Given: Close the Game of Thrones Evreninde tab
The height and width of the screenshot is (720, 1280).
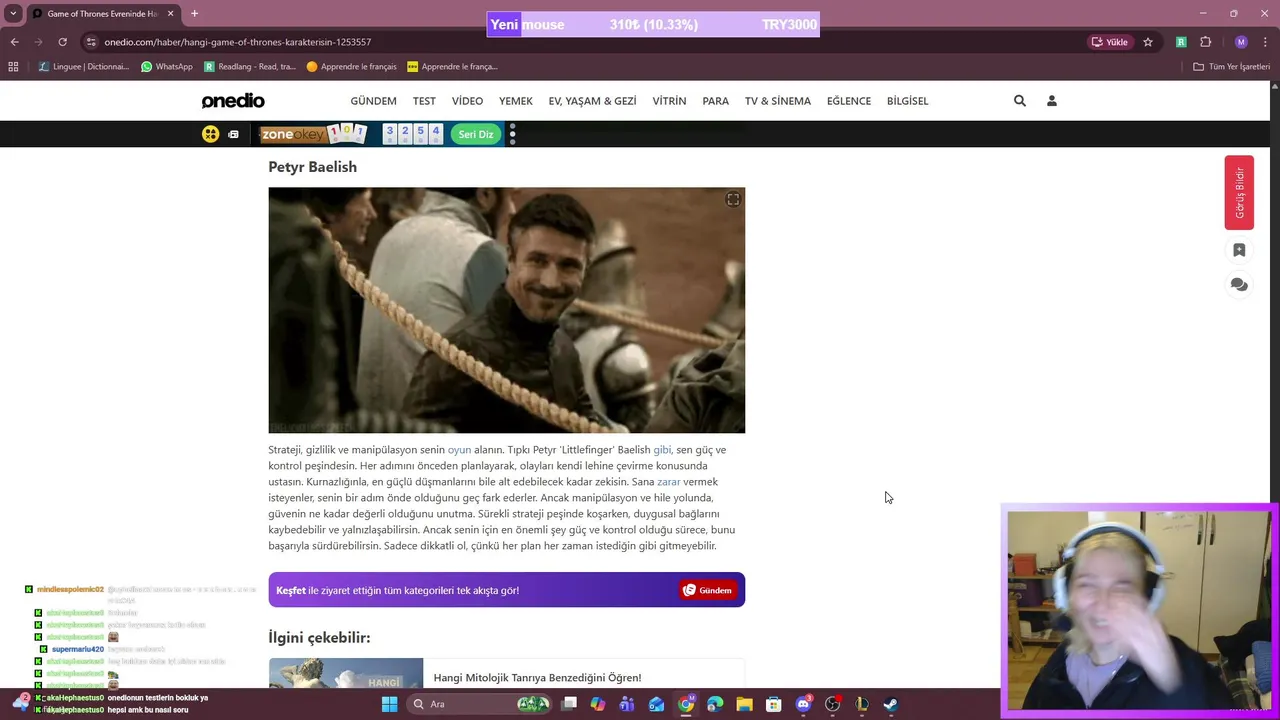Looking at the screenshot, I should click(x=170, y=14).
